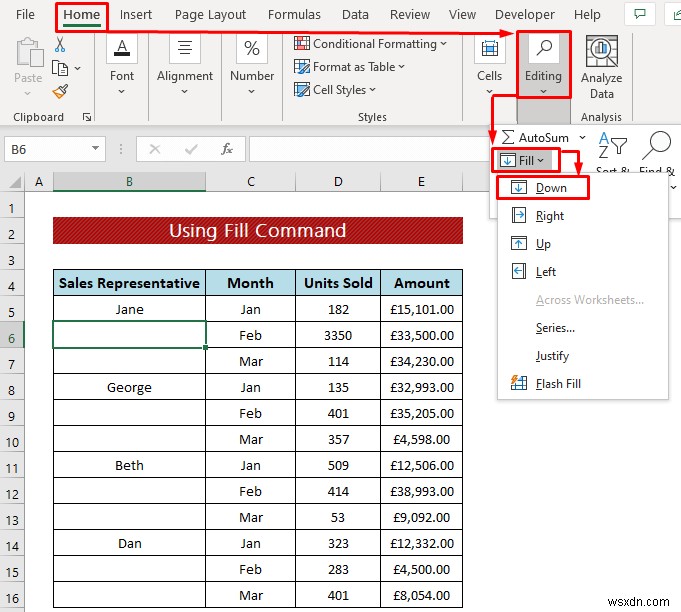Open the View tab
The width and height of the screenshot is (681, 612).
click(463, 15)
